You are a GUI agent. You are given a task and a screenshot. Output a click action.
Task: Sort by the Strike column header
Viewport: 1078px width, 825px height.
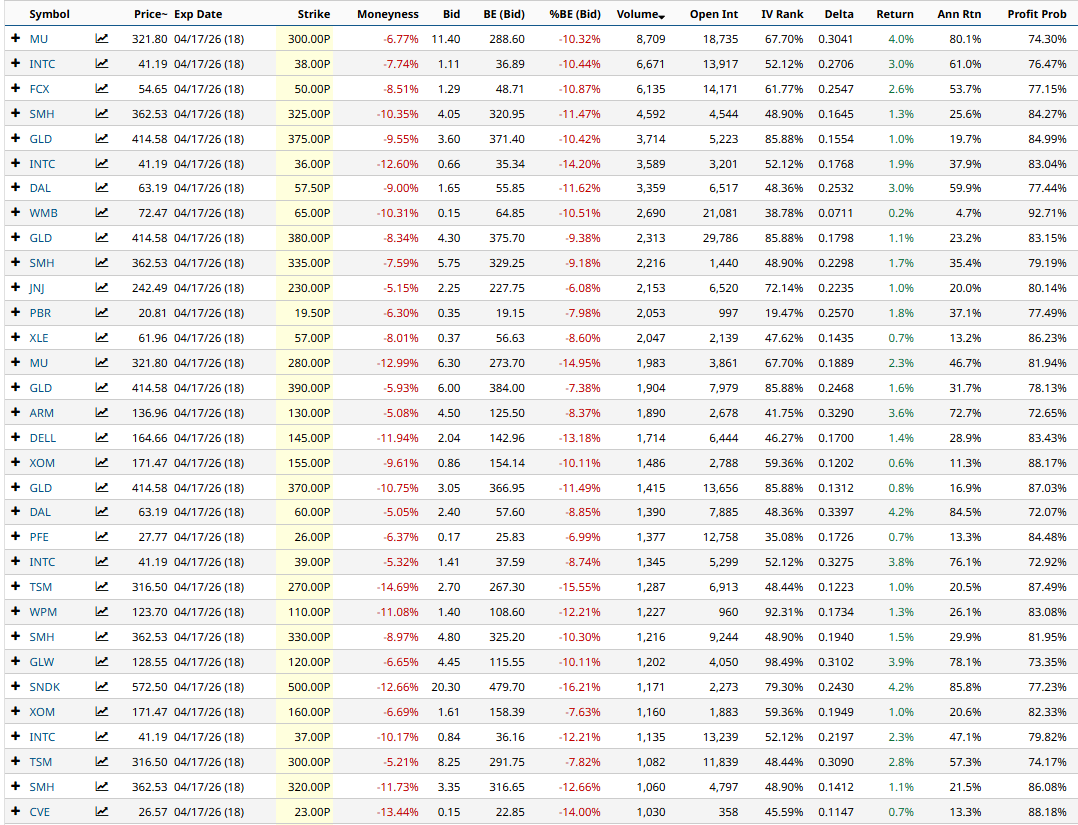313,14
